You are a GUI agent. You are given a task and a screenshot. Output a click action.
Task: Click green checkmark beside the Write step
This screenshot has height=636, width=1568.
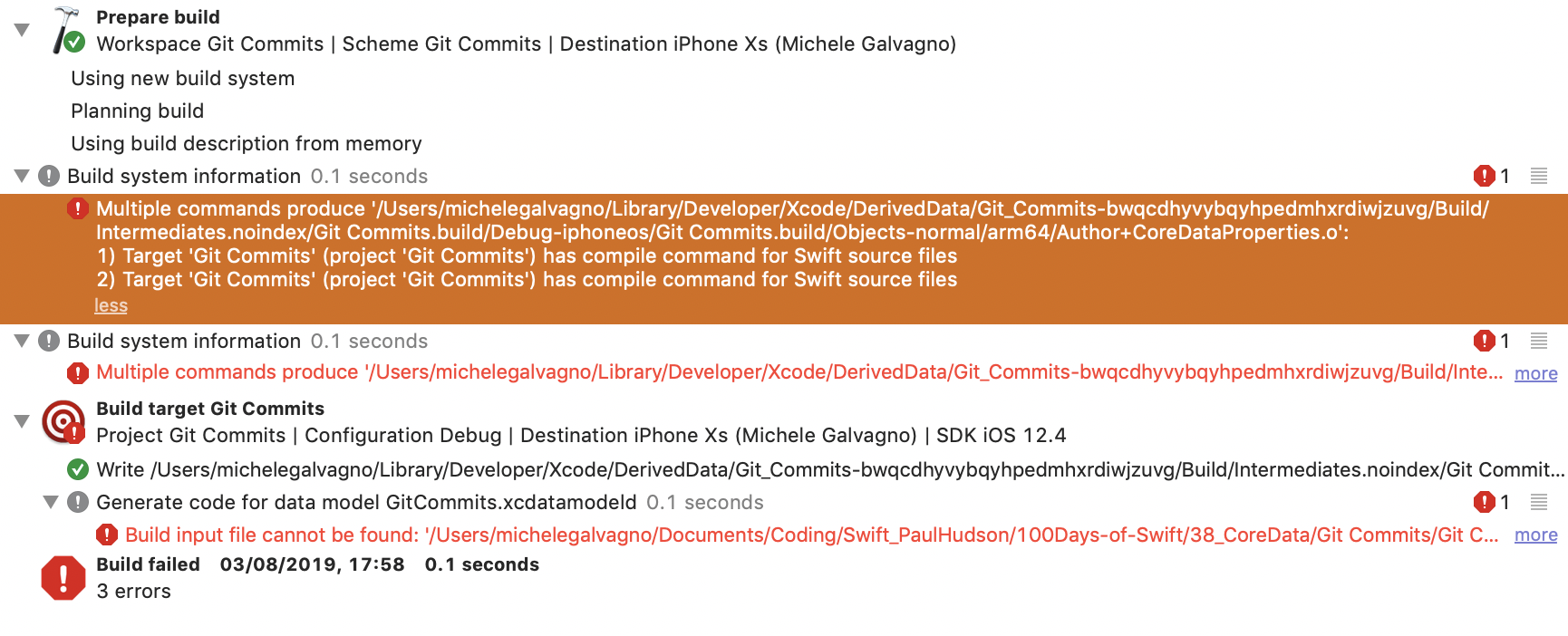click(78, 469)
